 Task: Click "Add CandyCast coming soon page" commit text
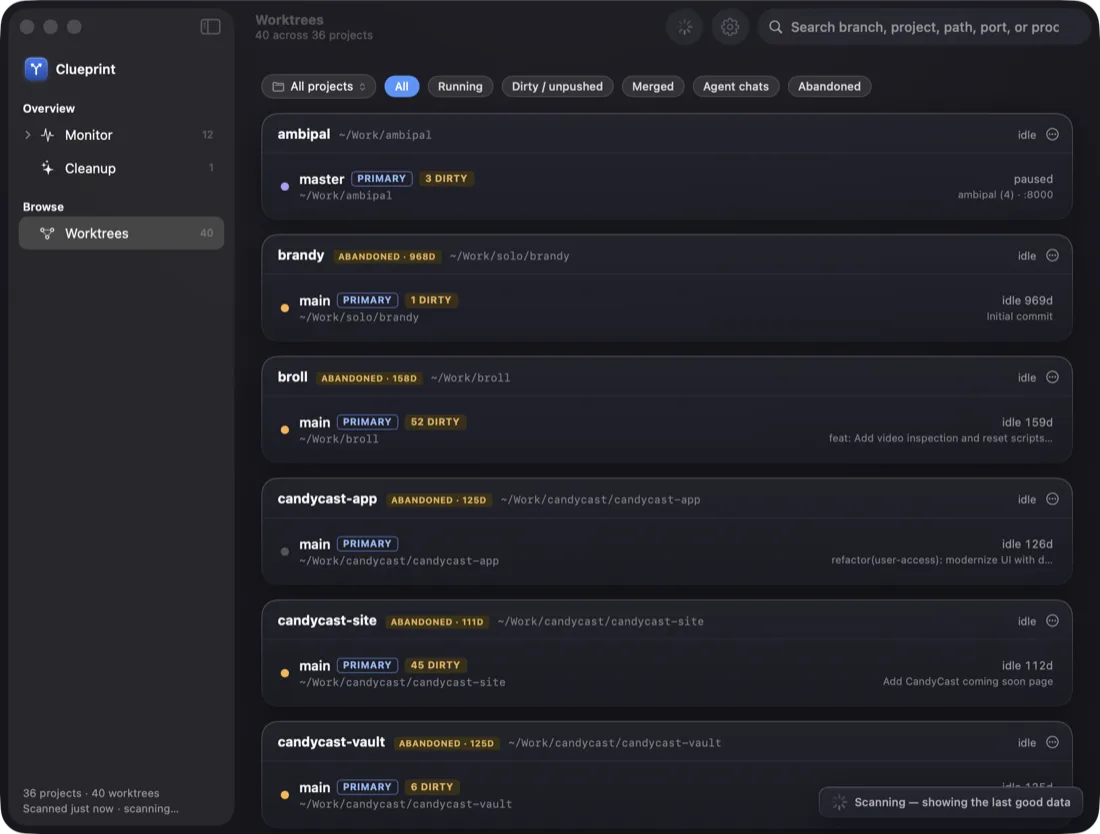(967, 682)
